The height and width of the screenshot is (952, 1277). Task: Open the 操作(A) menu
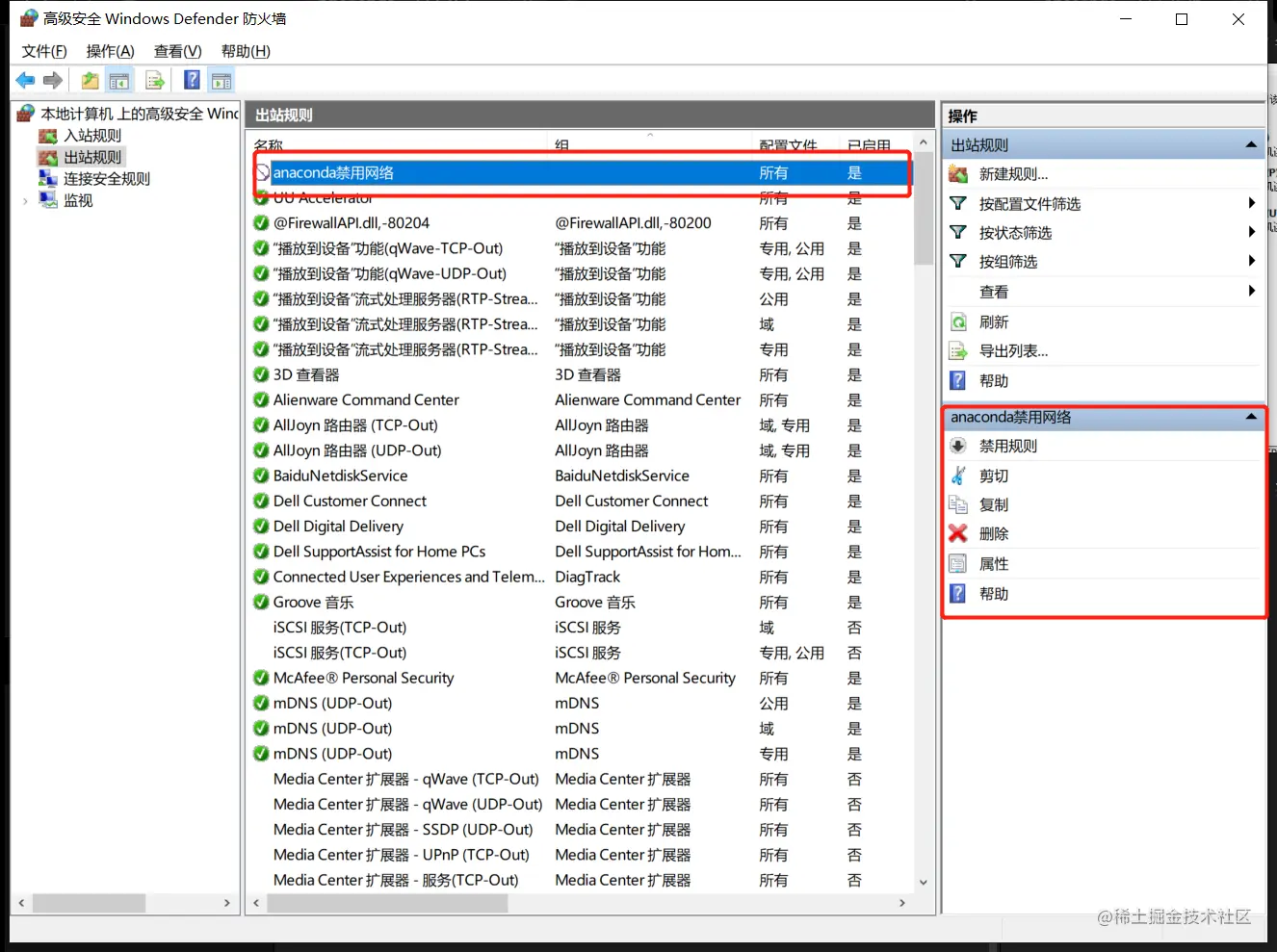(111, 51)
